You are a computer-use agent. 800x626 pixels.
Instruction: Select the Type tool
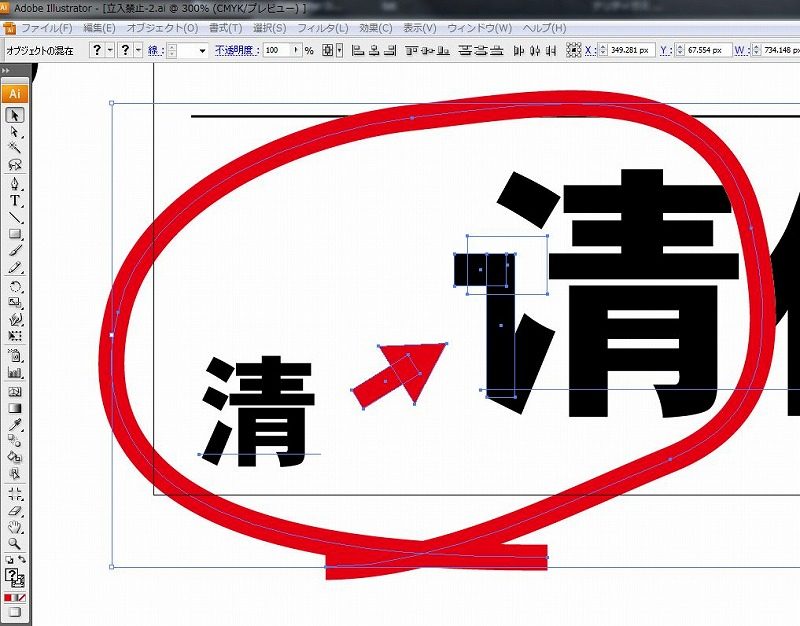[15, 201]
